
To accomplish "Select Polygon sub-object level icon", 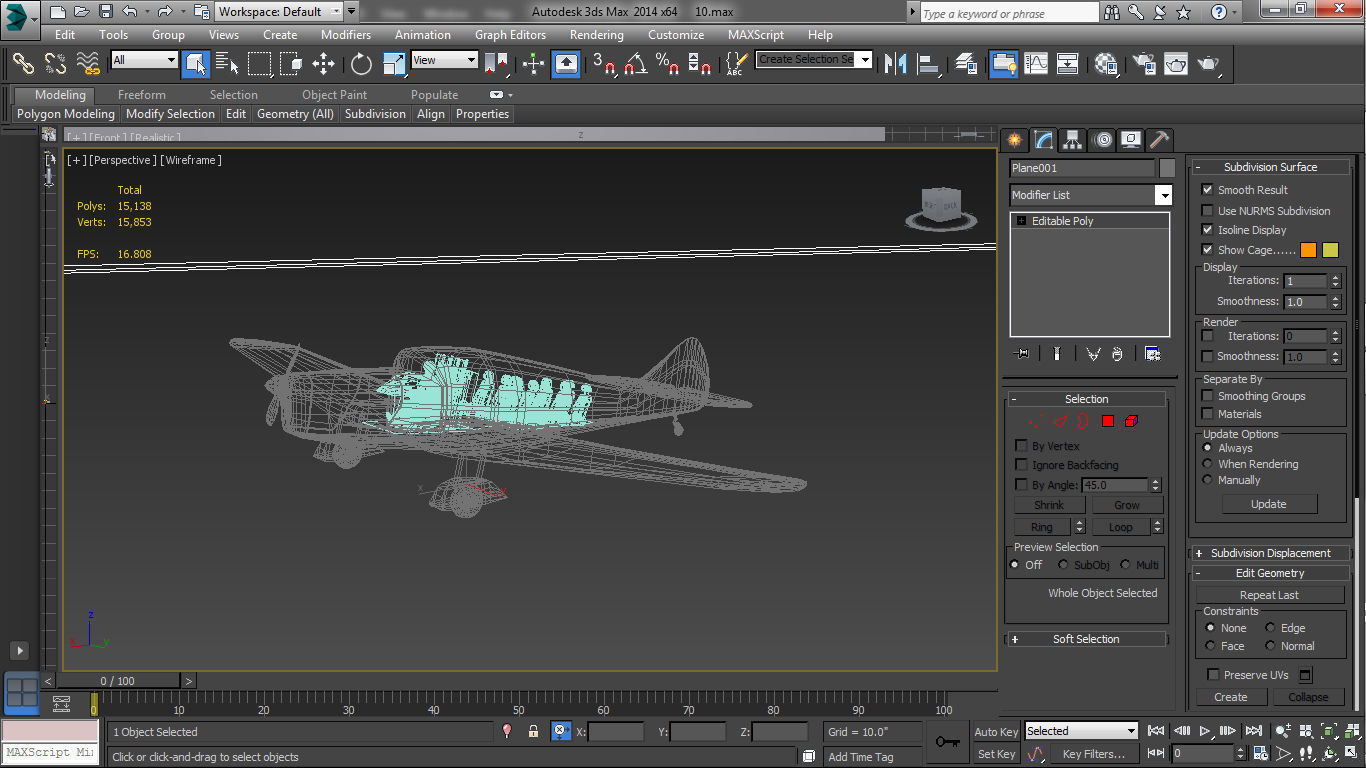I will tap(1108, 421).
